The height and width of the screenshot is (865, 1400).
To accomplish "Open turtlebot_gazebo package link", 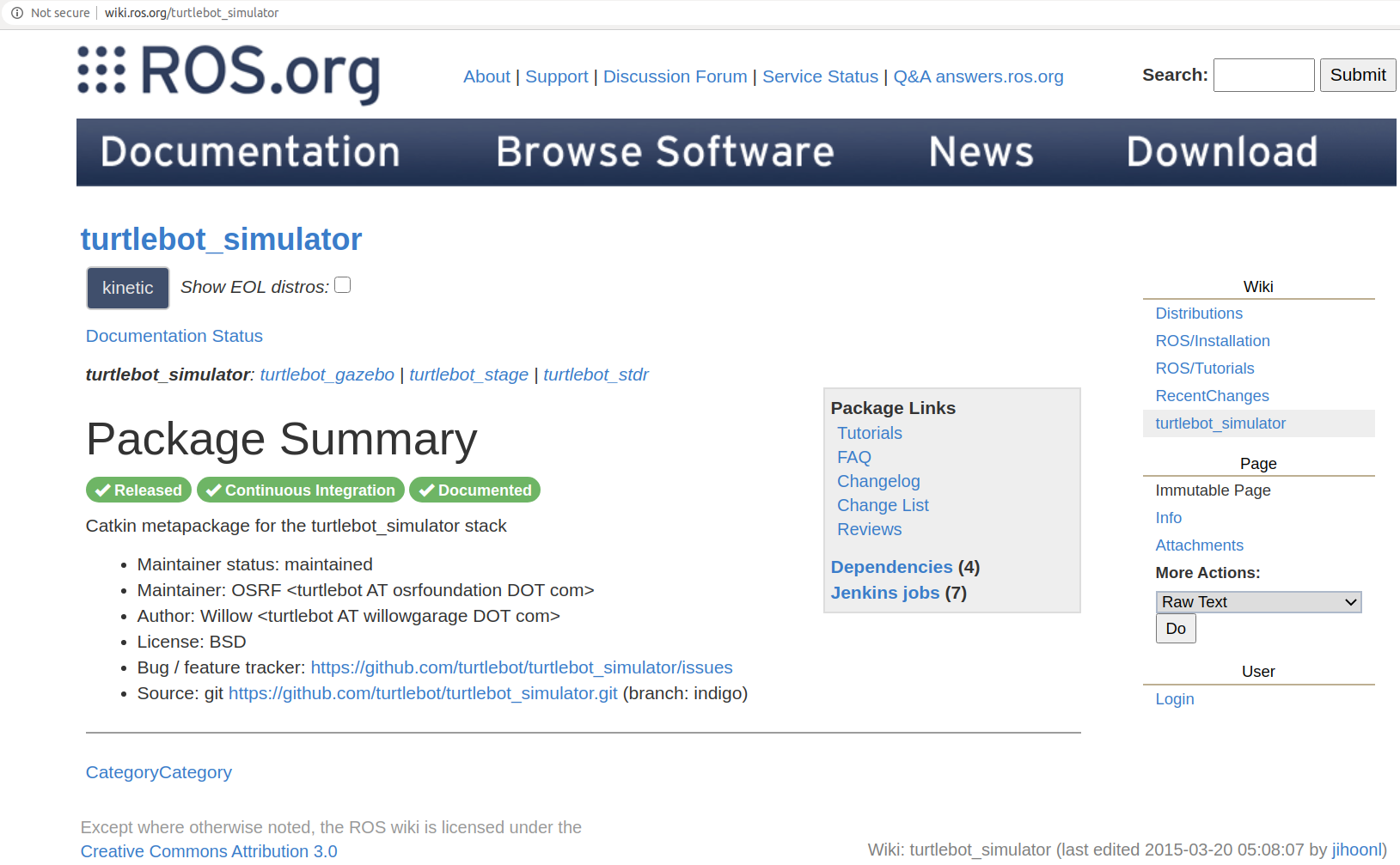I will coord(327,375).
